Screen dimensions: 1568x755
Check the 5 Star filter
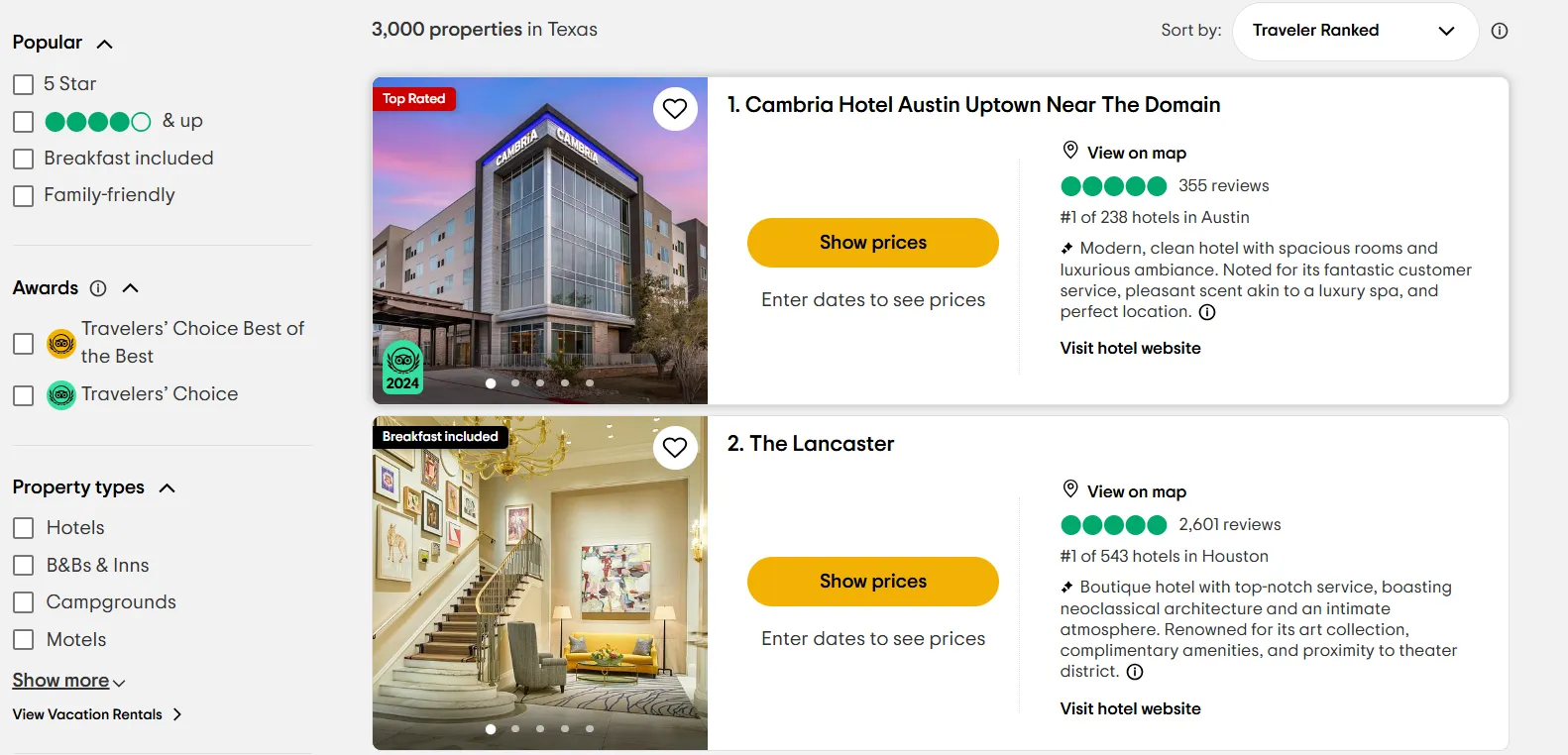pyautogui.click(x=23, y=84)
